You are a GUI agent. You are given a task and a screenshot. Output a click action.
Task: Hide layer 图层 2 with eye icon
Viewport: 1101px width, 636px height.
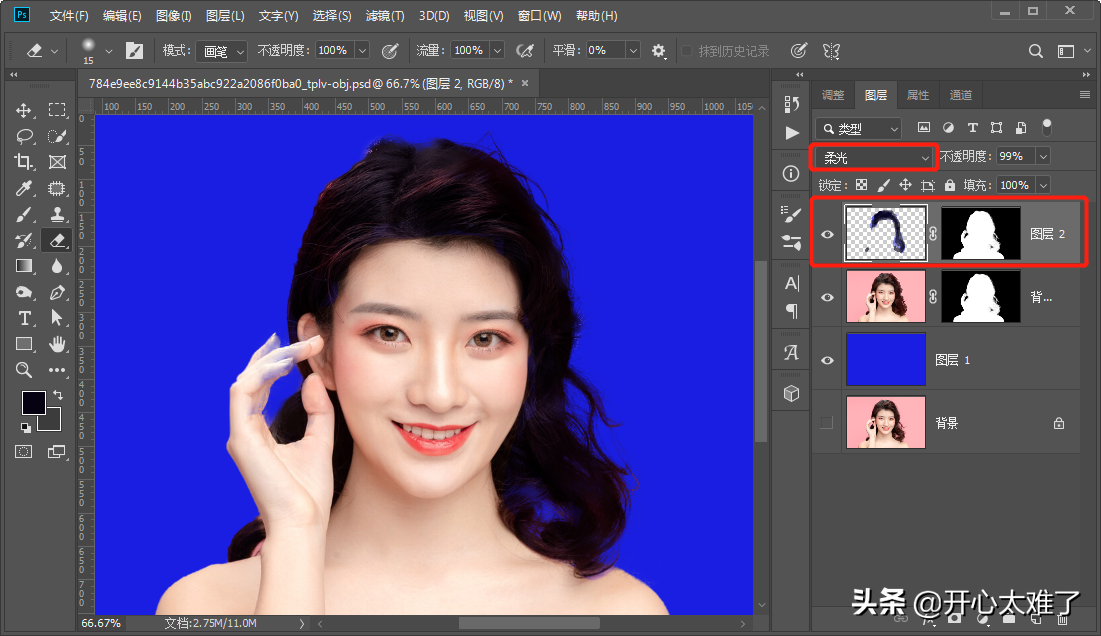tap(827, 234)
